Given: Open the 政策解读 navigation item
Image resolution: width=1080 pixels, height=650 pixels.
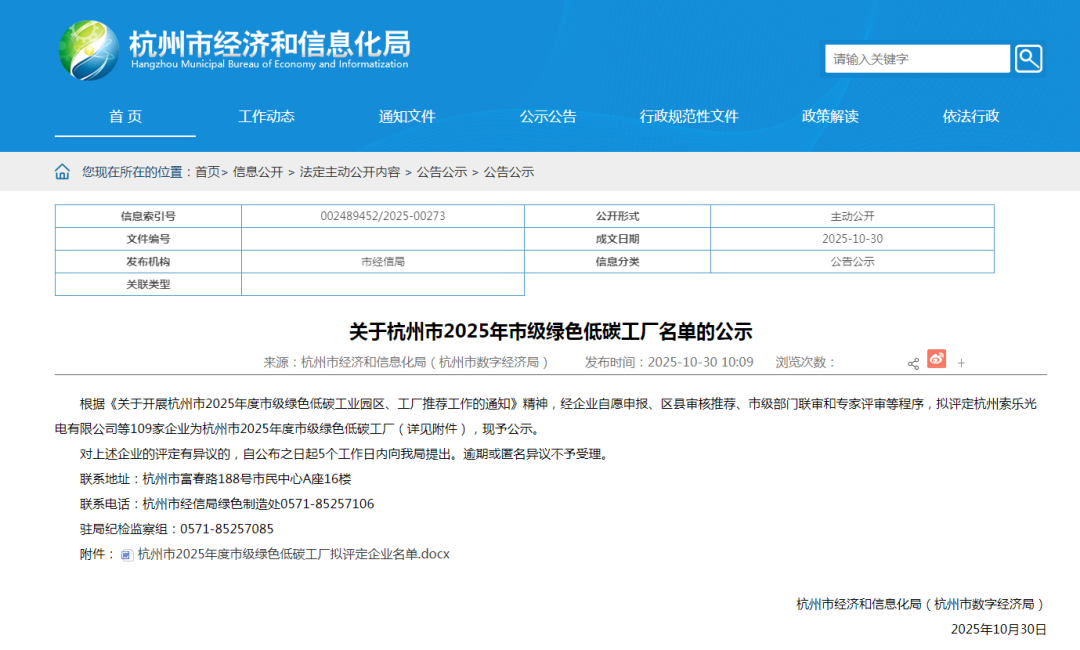Looking at the screenshot, I should click(x=830, y=116).
